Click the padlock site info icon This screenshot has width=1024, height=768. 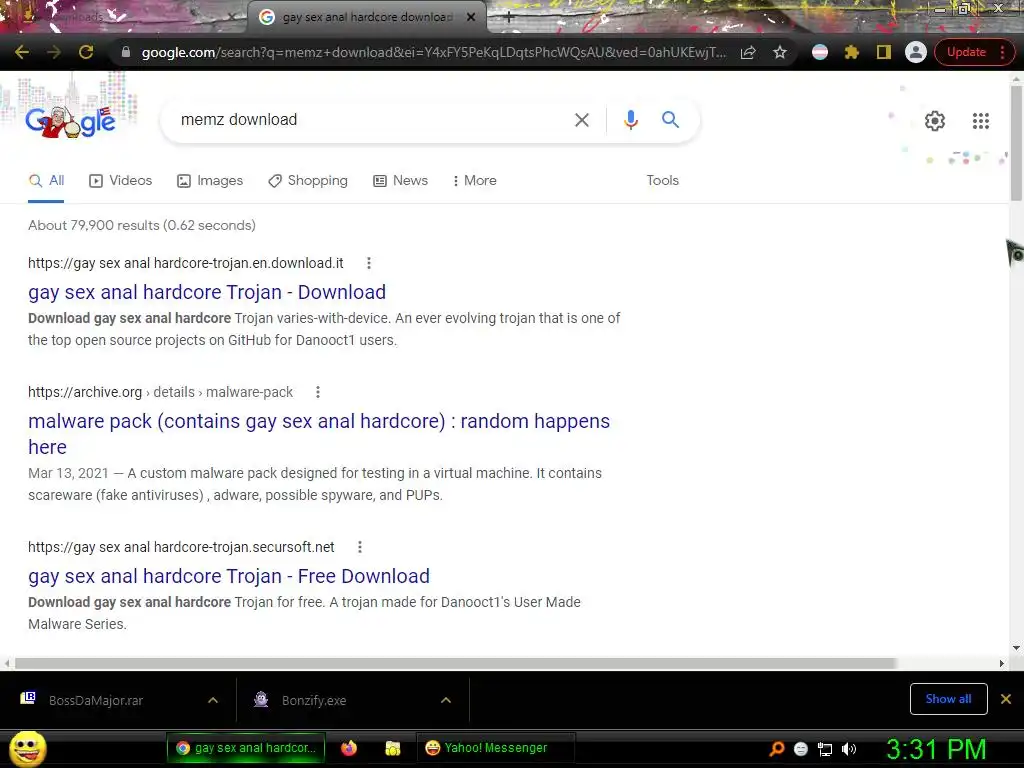126,52
